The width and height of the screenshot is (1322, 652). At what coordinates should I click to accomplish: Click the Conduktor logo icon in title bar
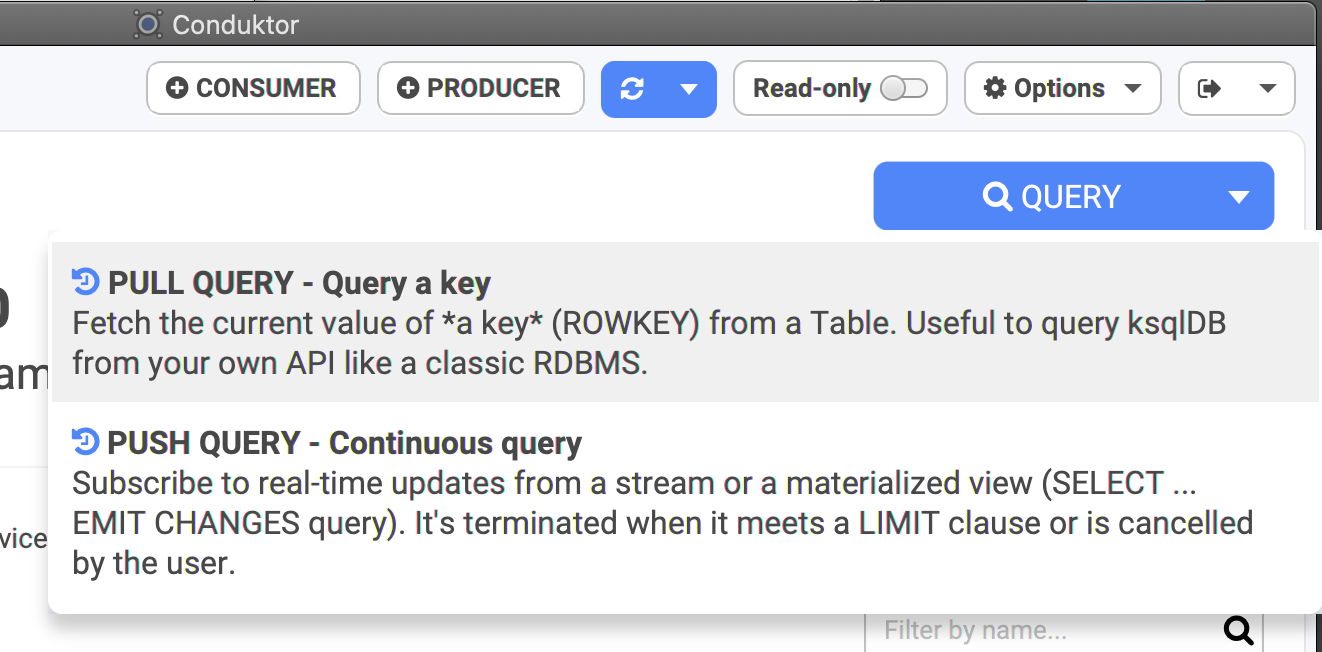pos(148,24)
